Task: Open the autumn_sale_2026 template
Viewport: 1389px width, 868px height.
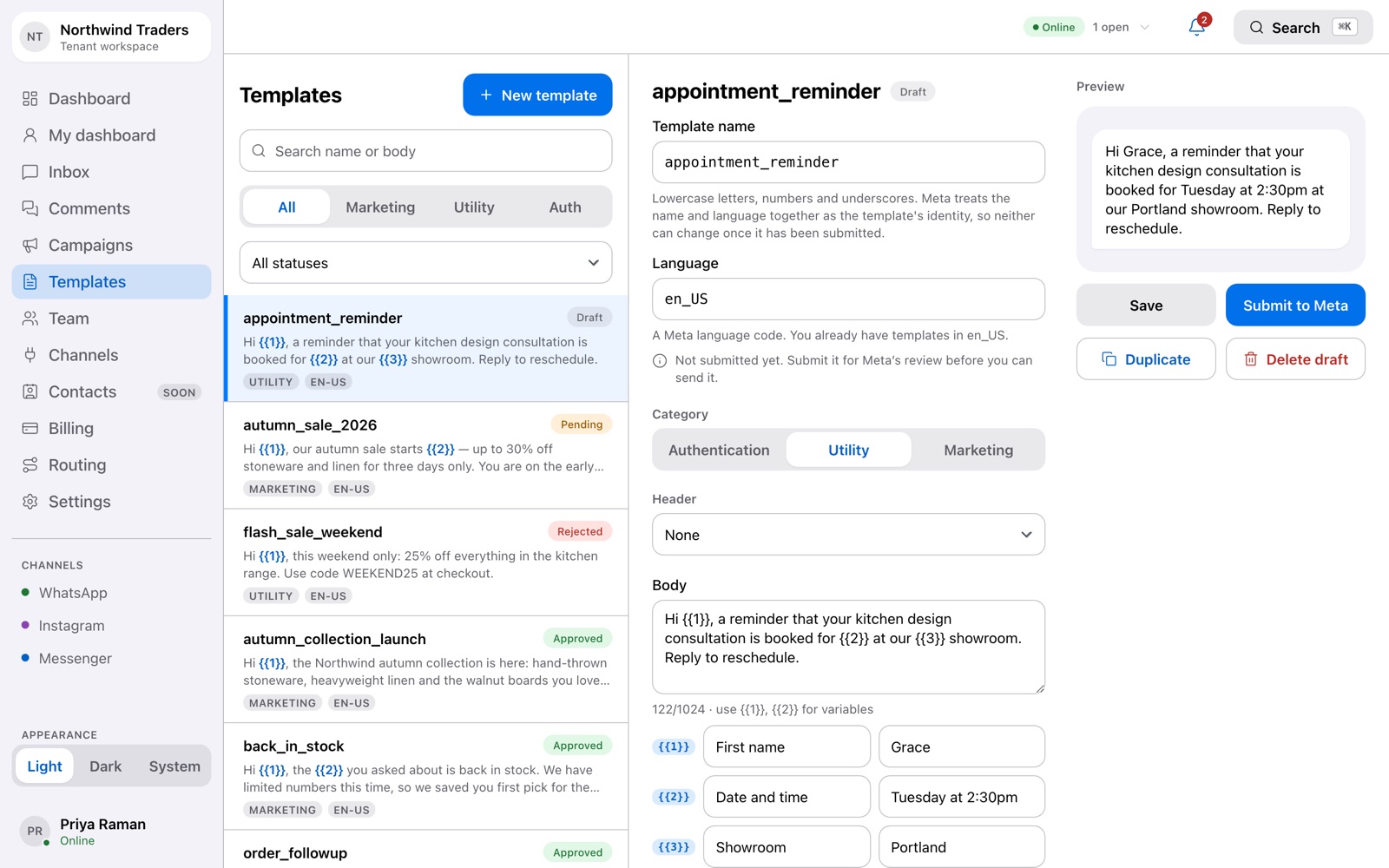Action: click(426, 456)
